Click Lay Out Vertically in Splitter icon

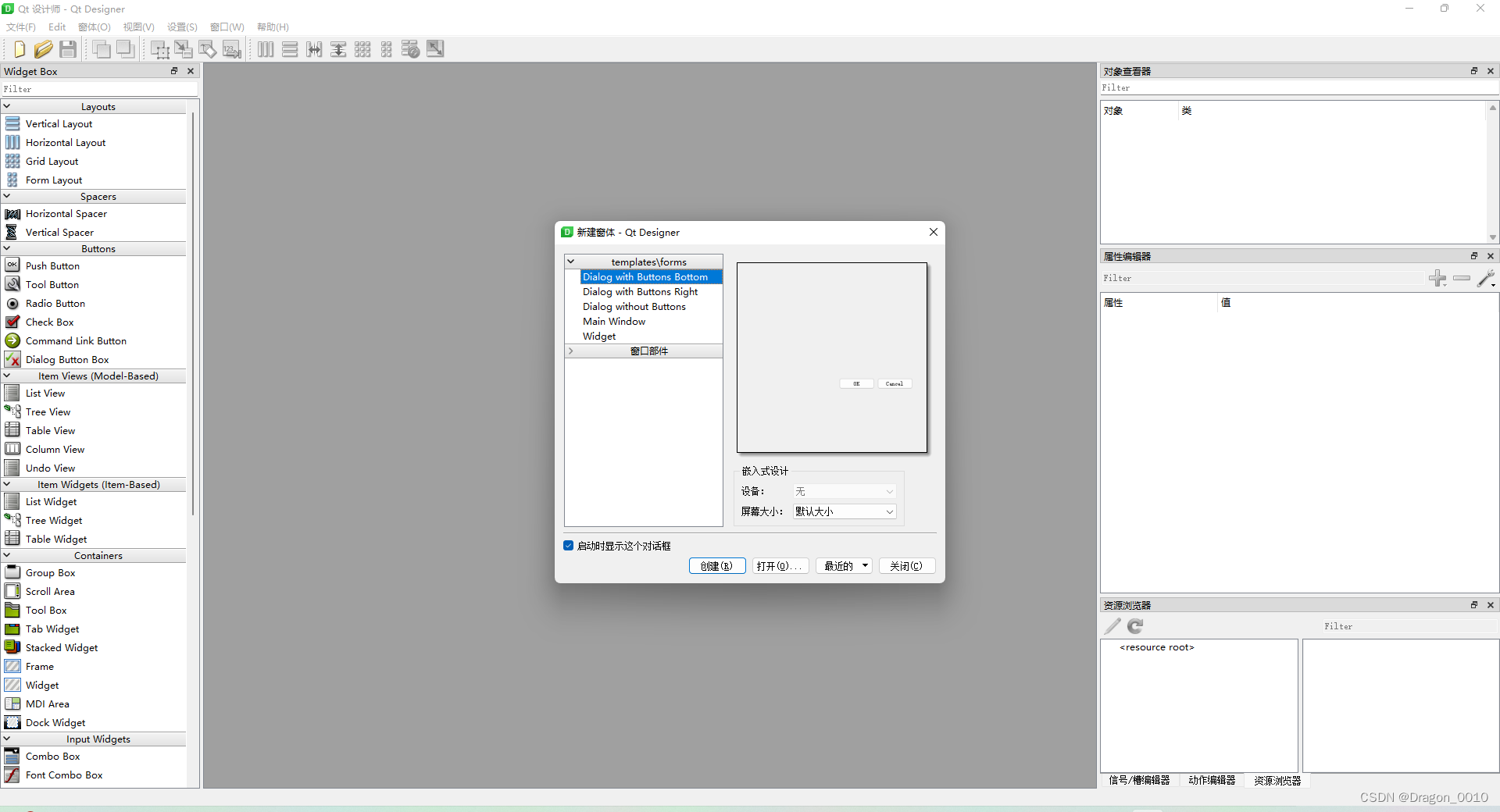tap(338, 49)
